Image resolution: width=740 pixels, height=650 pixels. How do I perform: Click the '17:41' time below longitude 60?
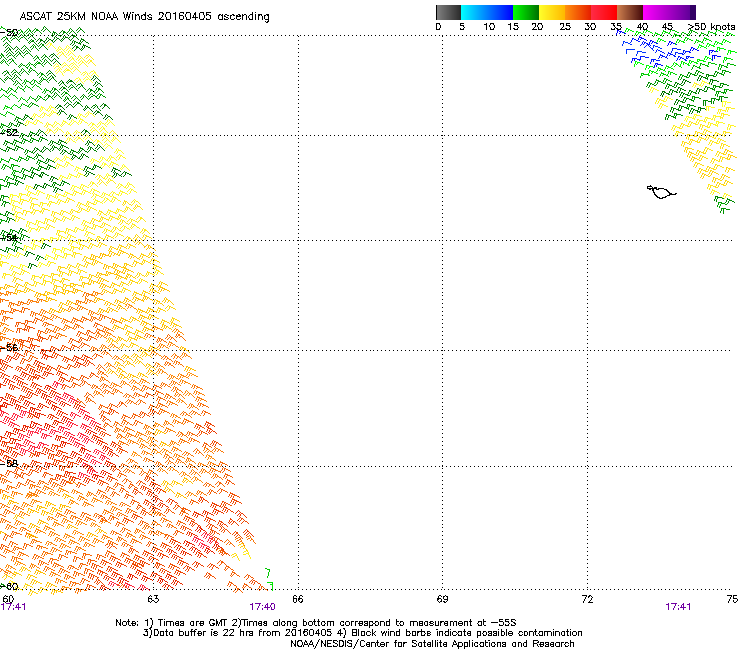(x=13, y=607)
